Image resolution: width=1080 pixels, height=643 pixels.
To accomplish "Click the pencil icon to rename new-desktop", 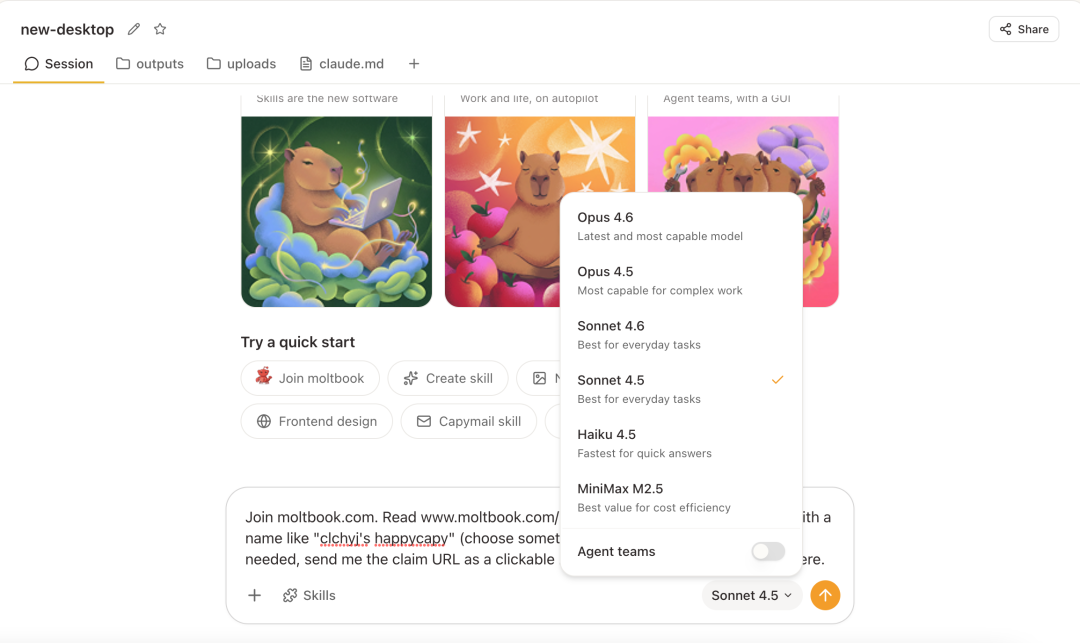I will coord(134,29).
